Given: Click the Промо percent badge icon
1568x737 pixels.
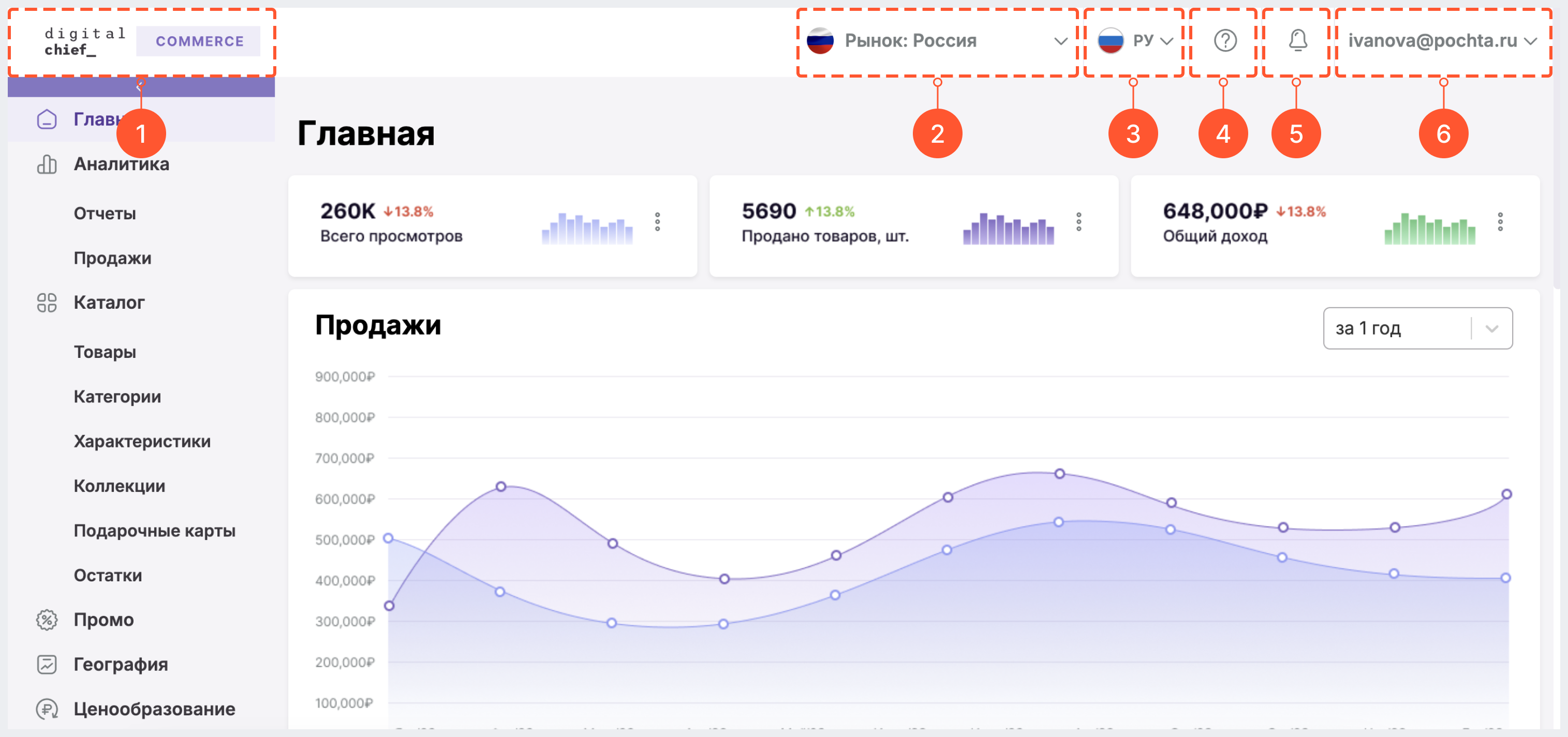Looking at the screenshot, I should coord(47,620).
